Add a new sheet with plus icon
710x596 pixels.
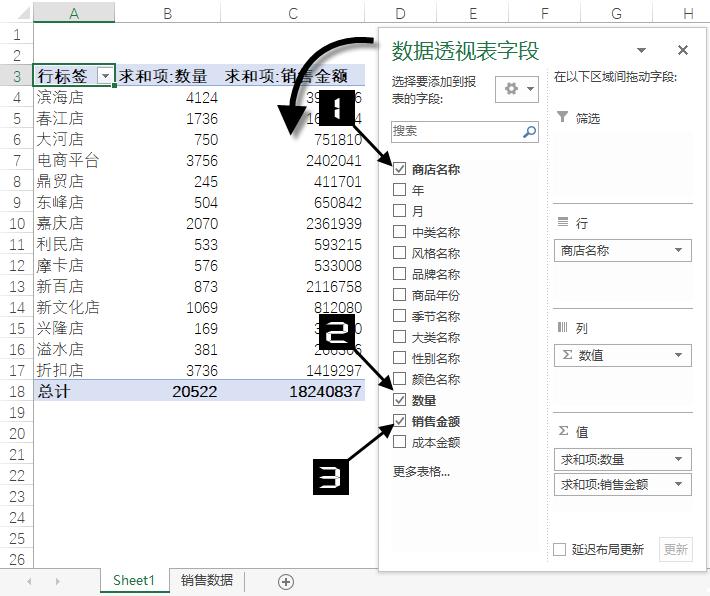tap(286, 582)
